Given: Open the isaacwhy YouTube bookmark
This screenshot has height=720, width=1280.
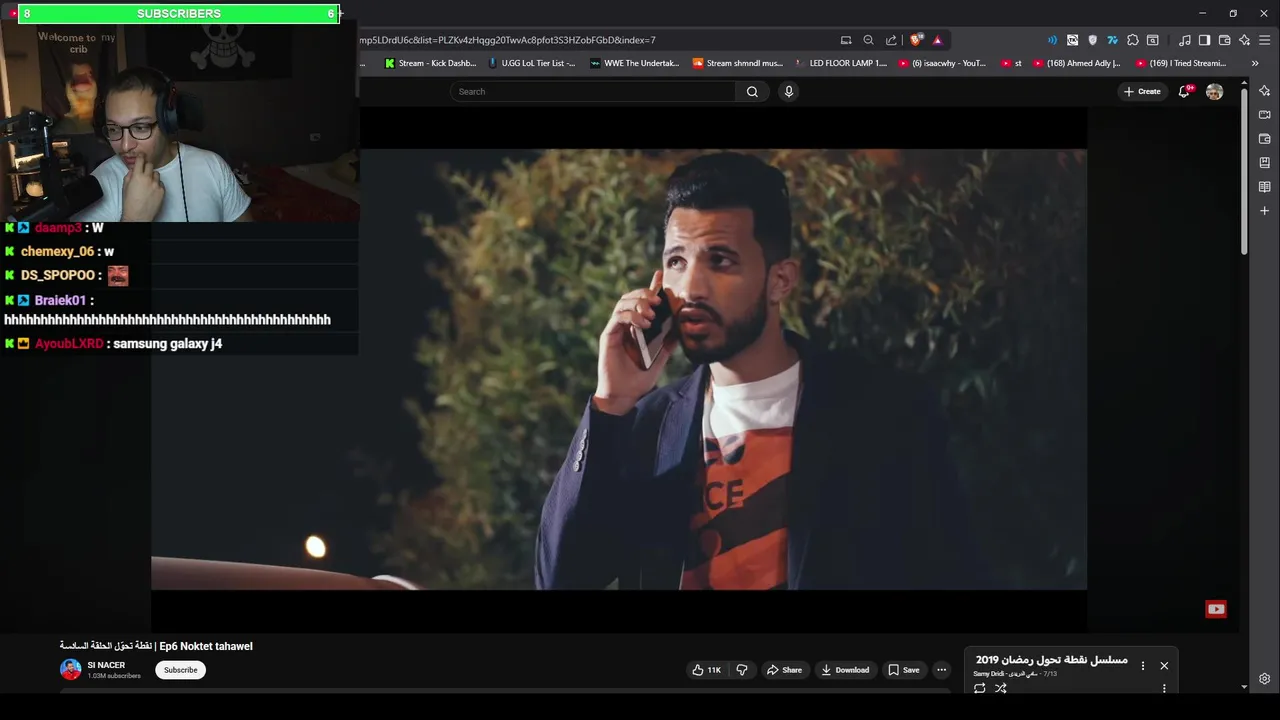Looking at the screenshot, I should point(943,63).
